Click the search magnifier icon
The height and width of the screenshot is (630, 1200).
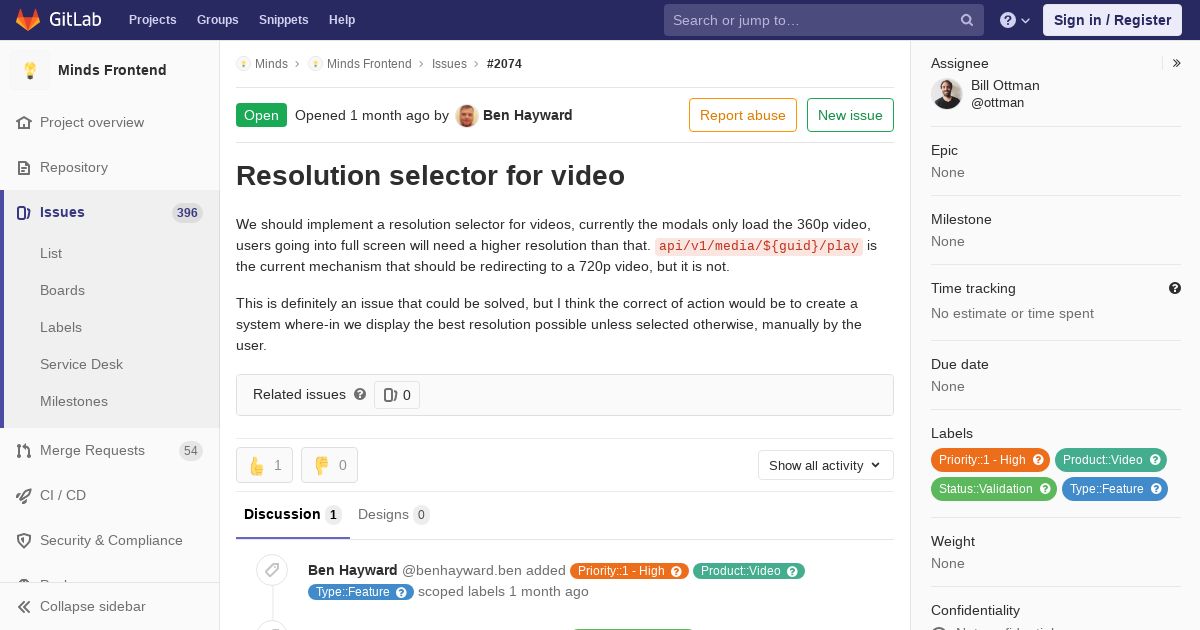967,20
